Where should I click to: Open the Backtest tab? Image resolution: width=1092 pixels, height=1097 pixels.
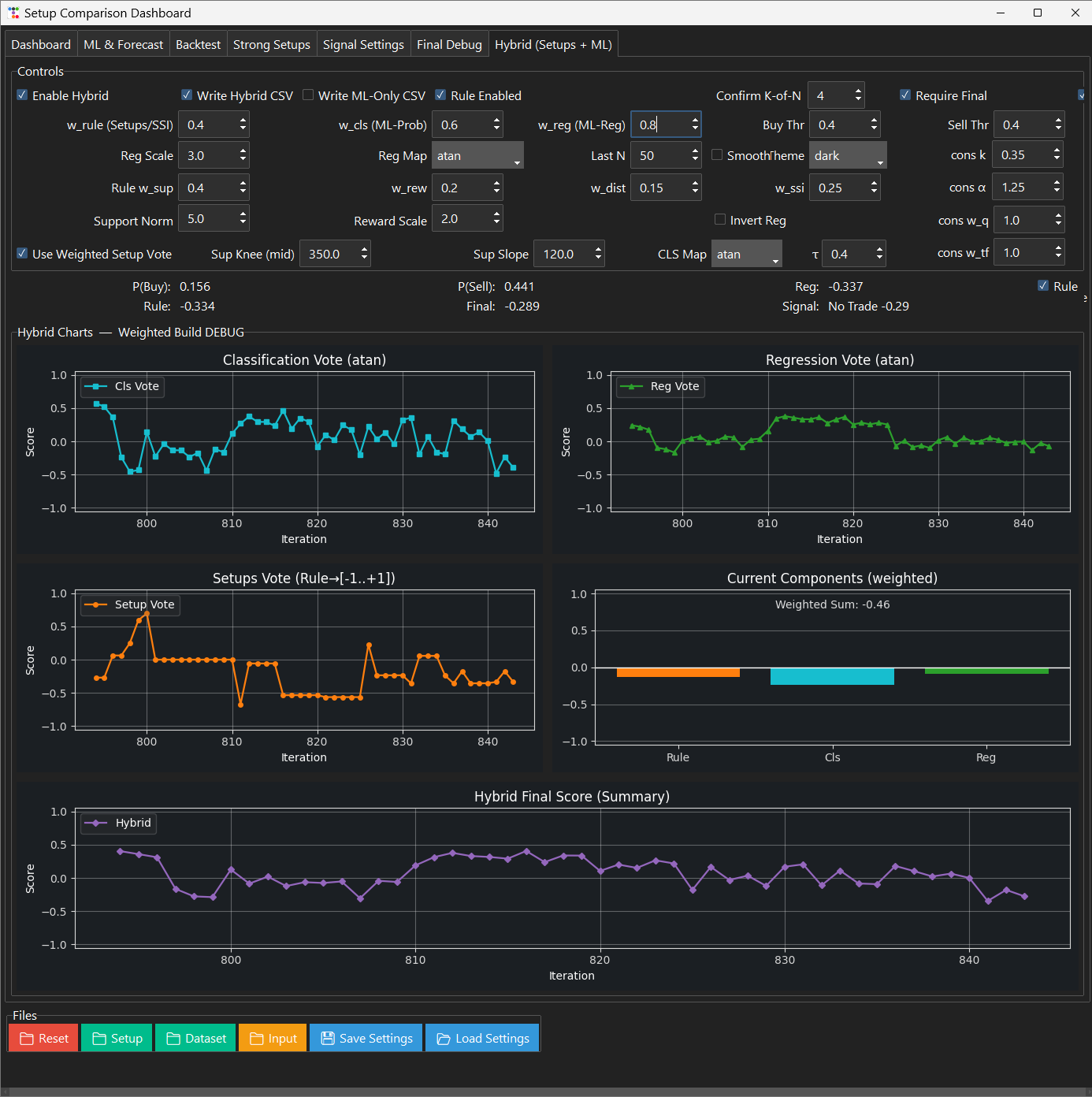pyautogui.click(x=198, y=44)
